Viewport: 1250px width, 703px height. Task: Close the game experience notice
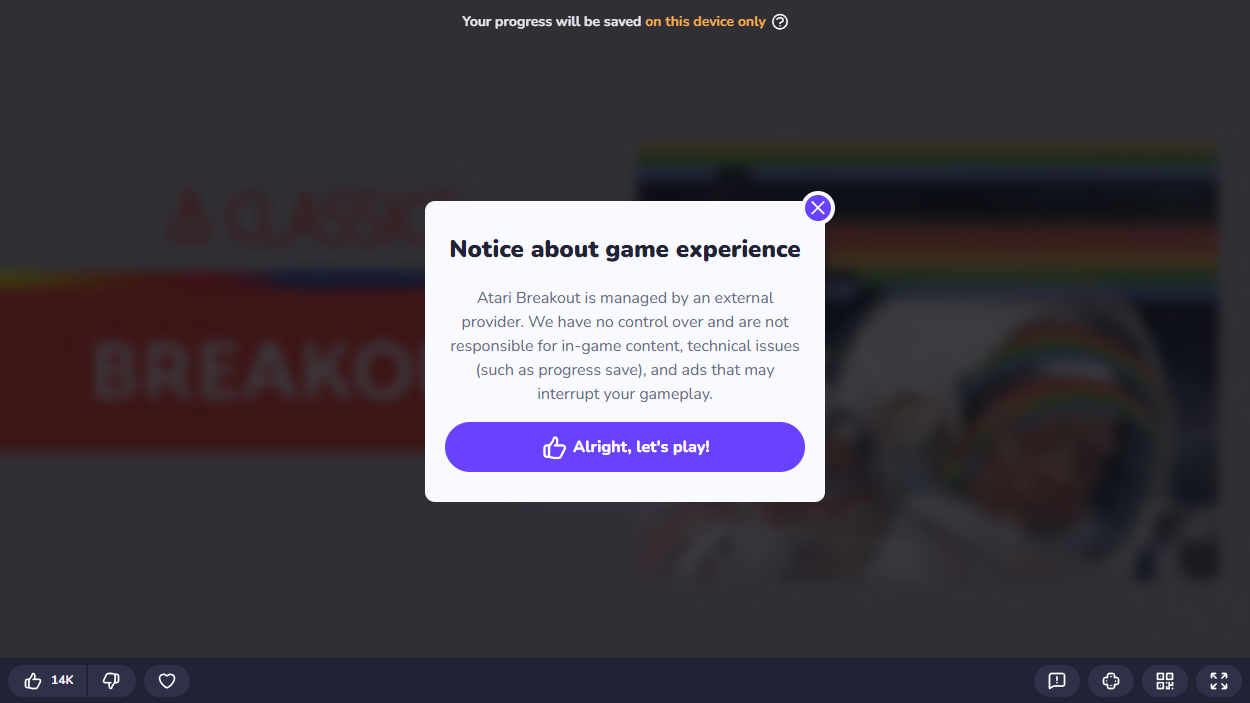pos(818,208)
